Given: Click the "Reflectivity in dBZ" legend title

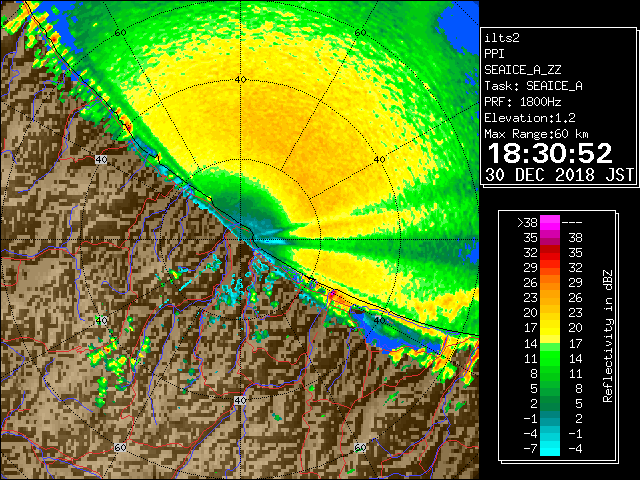Looking at the screenshot, I should (608, 336).
